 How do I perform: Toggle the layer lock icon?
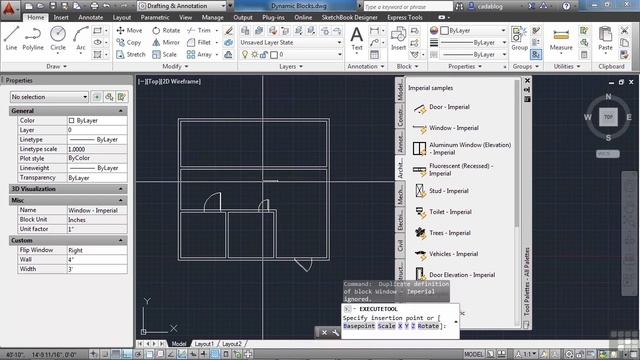pos(264,54)
